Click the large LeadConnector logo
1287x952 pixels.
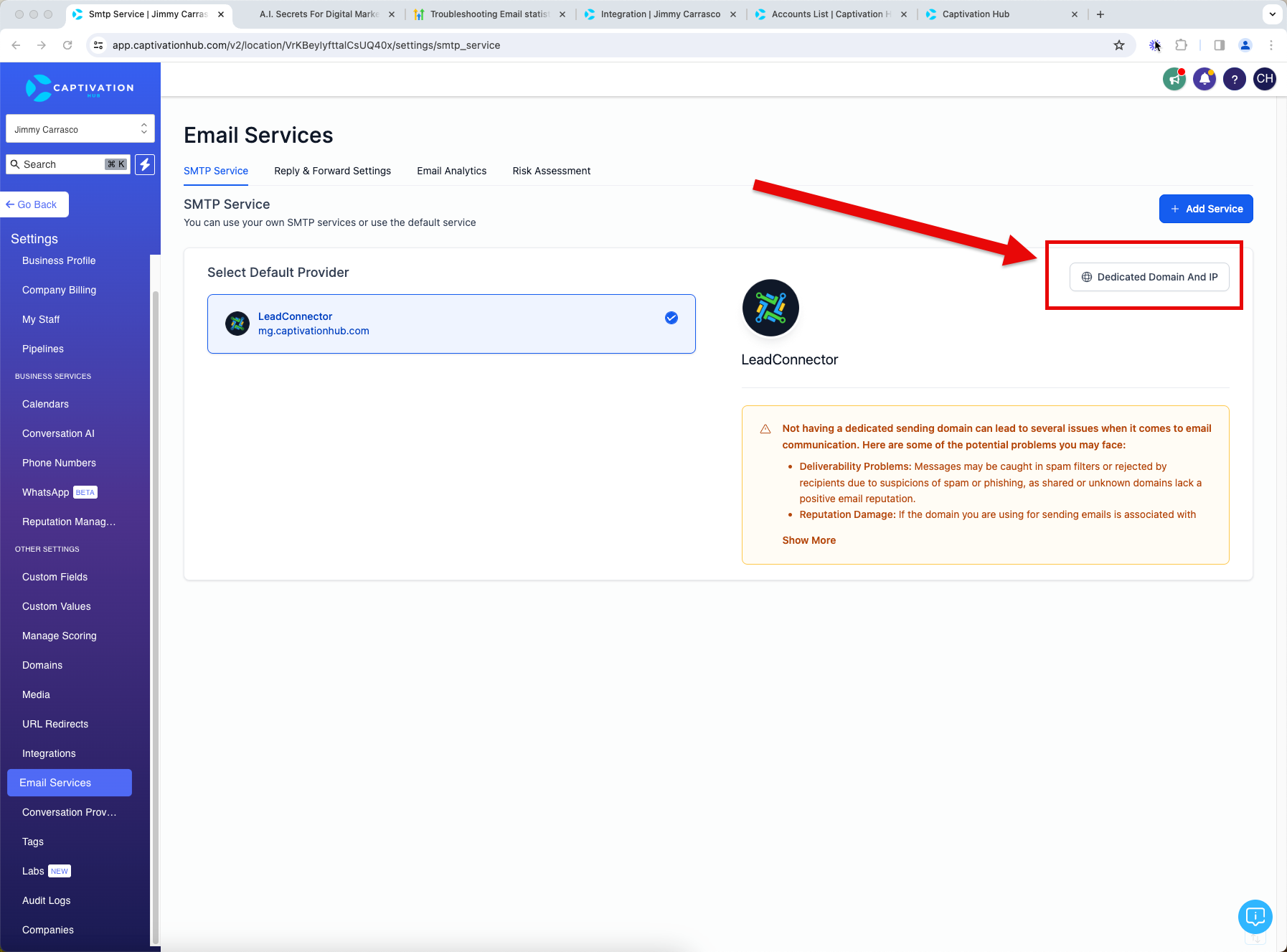click(x=770, y=308)
